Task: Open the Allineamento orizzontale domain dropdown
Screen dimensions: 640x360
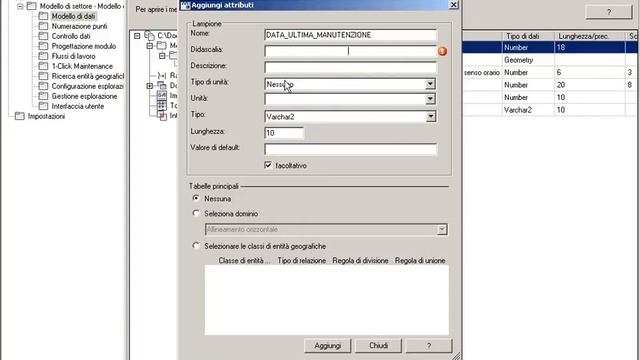Action: (442, 229)
